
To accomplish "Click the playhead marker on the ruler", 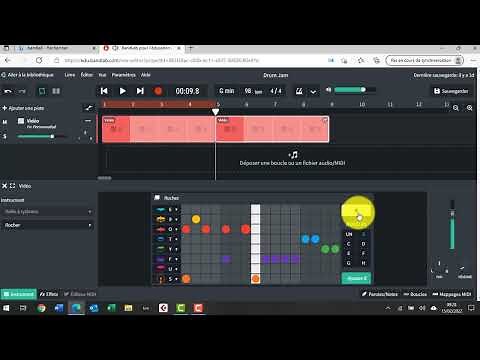I will pyautogui.click(x=216, y=112).
